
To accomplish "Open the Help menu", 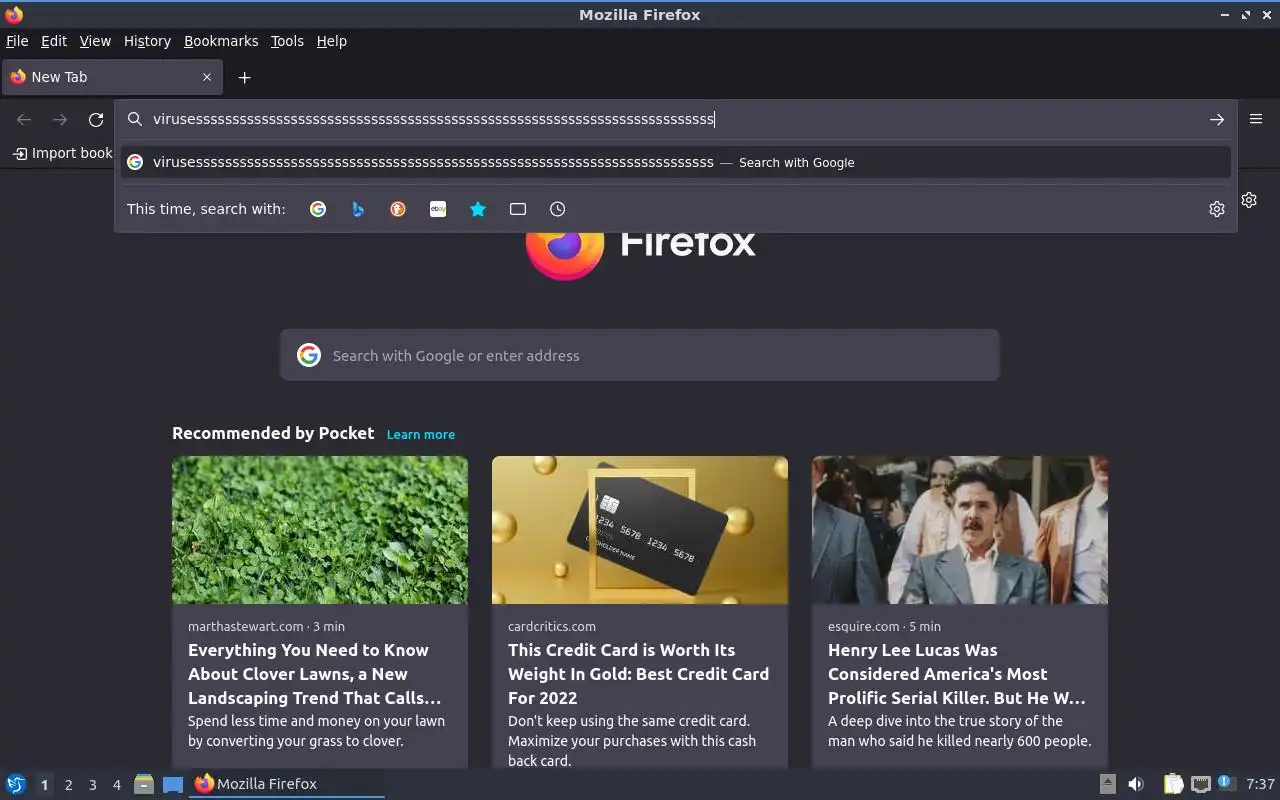I will (332, 41).
